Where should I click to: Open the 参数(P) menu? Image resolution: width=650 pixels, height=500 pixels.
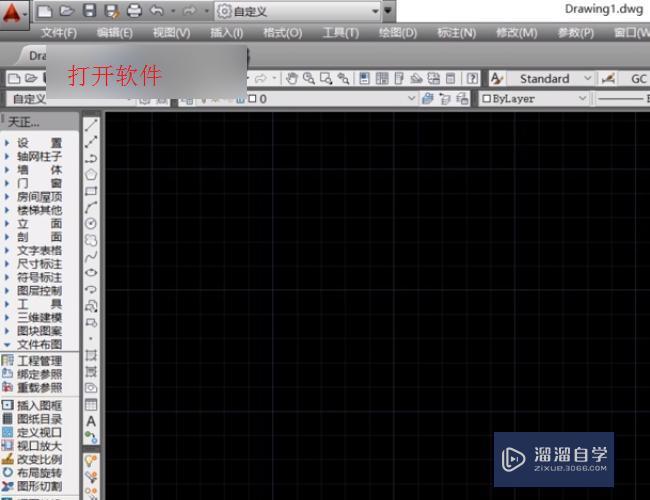(575, 33)
